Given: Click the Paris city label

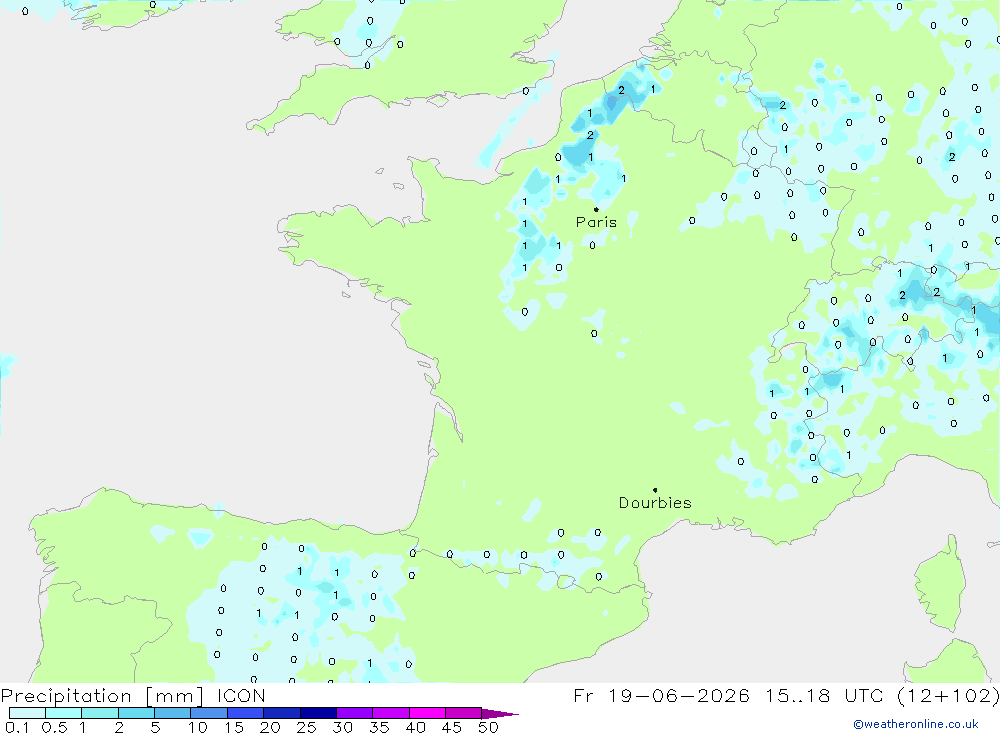Looking at the screenshot, I should pyautogui.click(x=596, y=222).
